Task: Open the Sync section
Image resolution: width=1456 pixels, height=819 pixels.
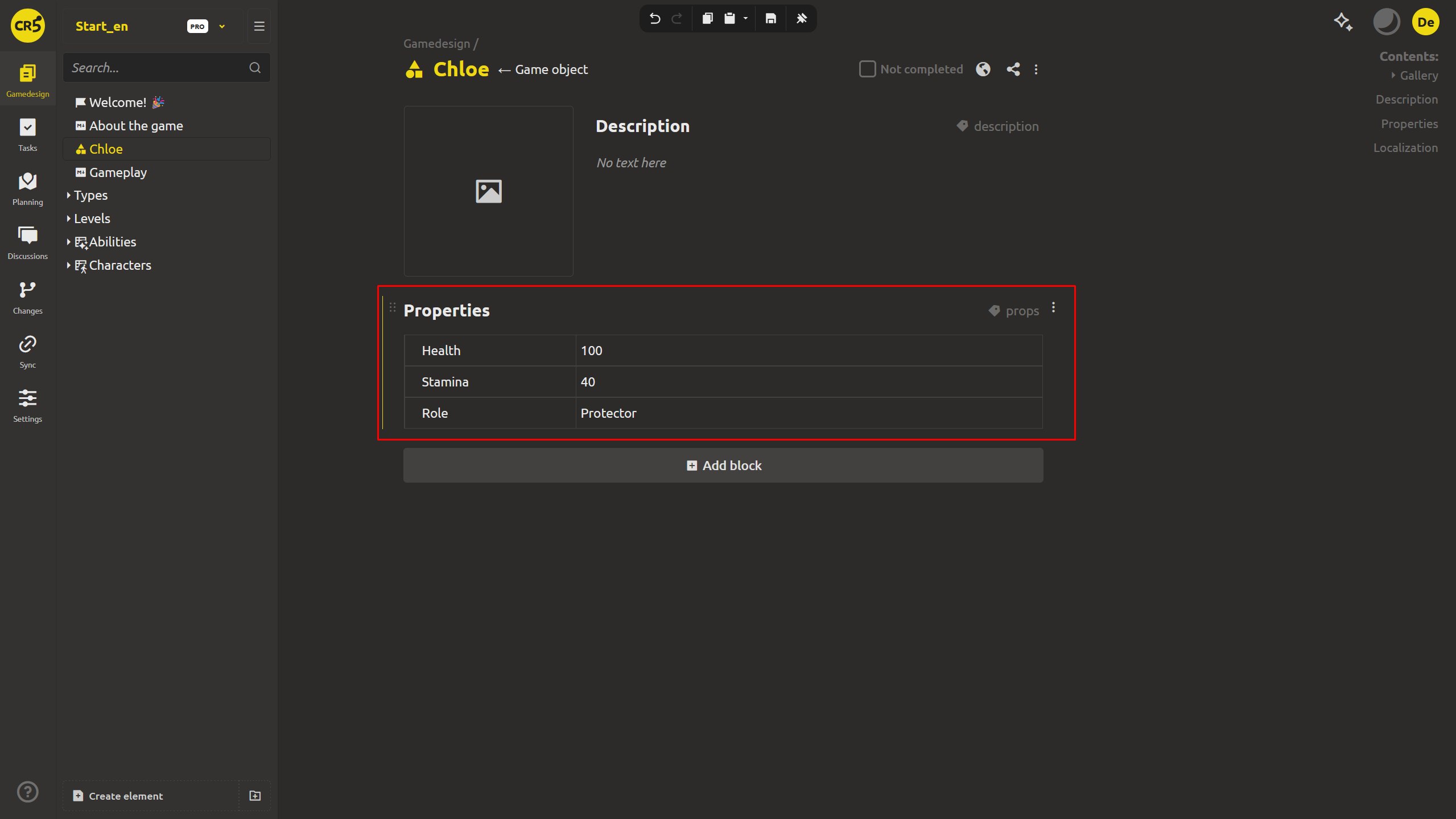Action: (27, 352)
